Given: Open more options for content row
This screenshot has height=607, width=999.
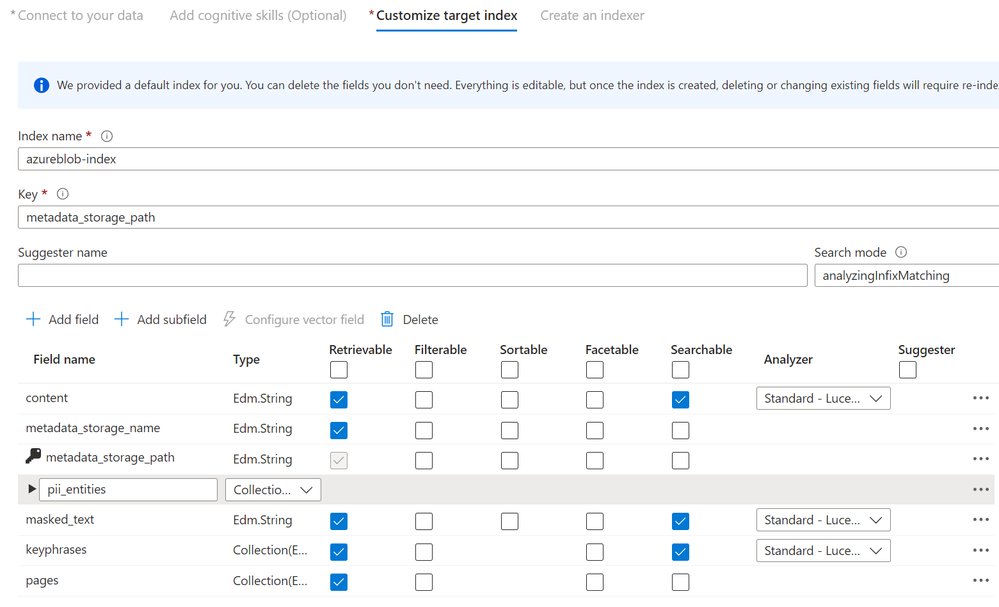Looking at the screenshot, I should 980,398.
